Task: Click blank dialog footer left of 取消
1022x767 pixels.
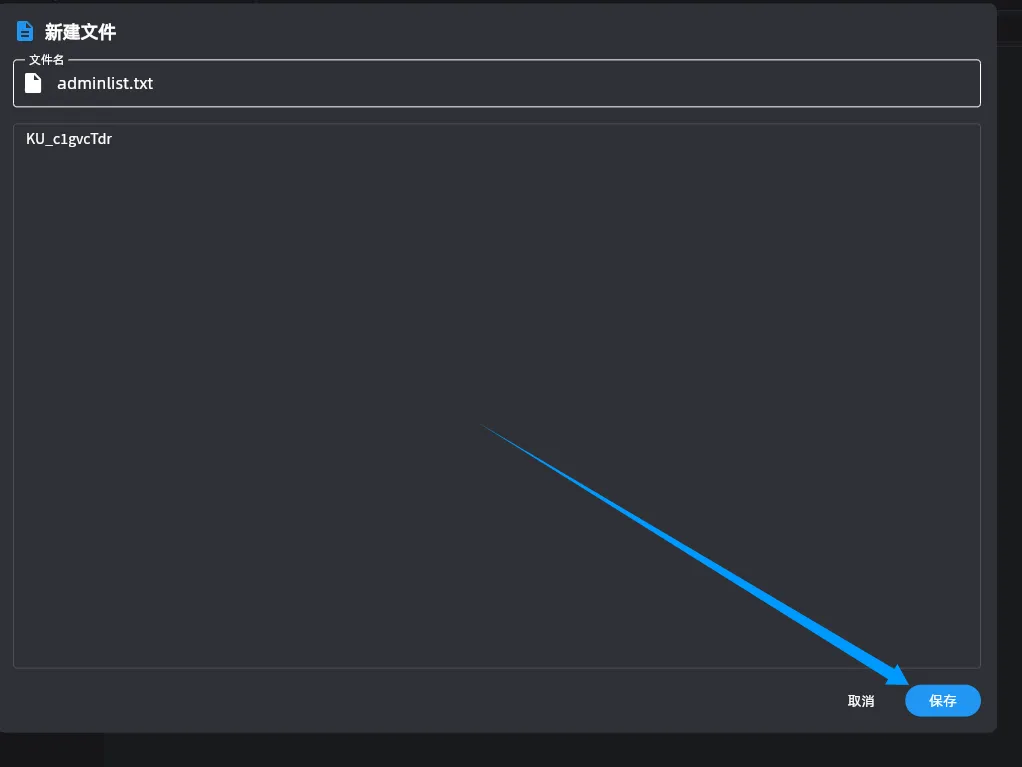Action: 400,701
